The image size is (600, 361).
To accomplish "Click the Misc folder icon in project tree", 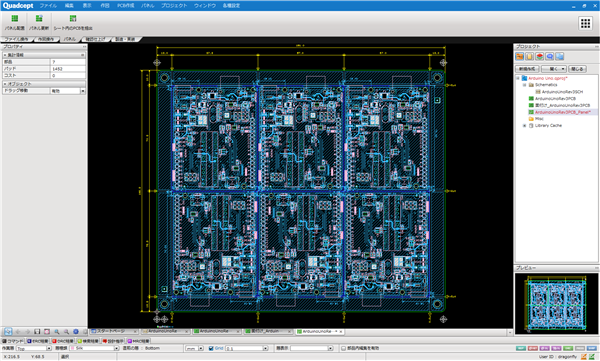I will (x=531, y=119).
